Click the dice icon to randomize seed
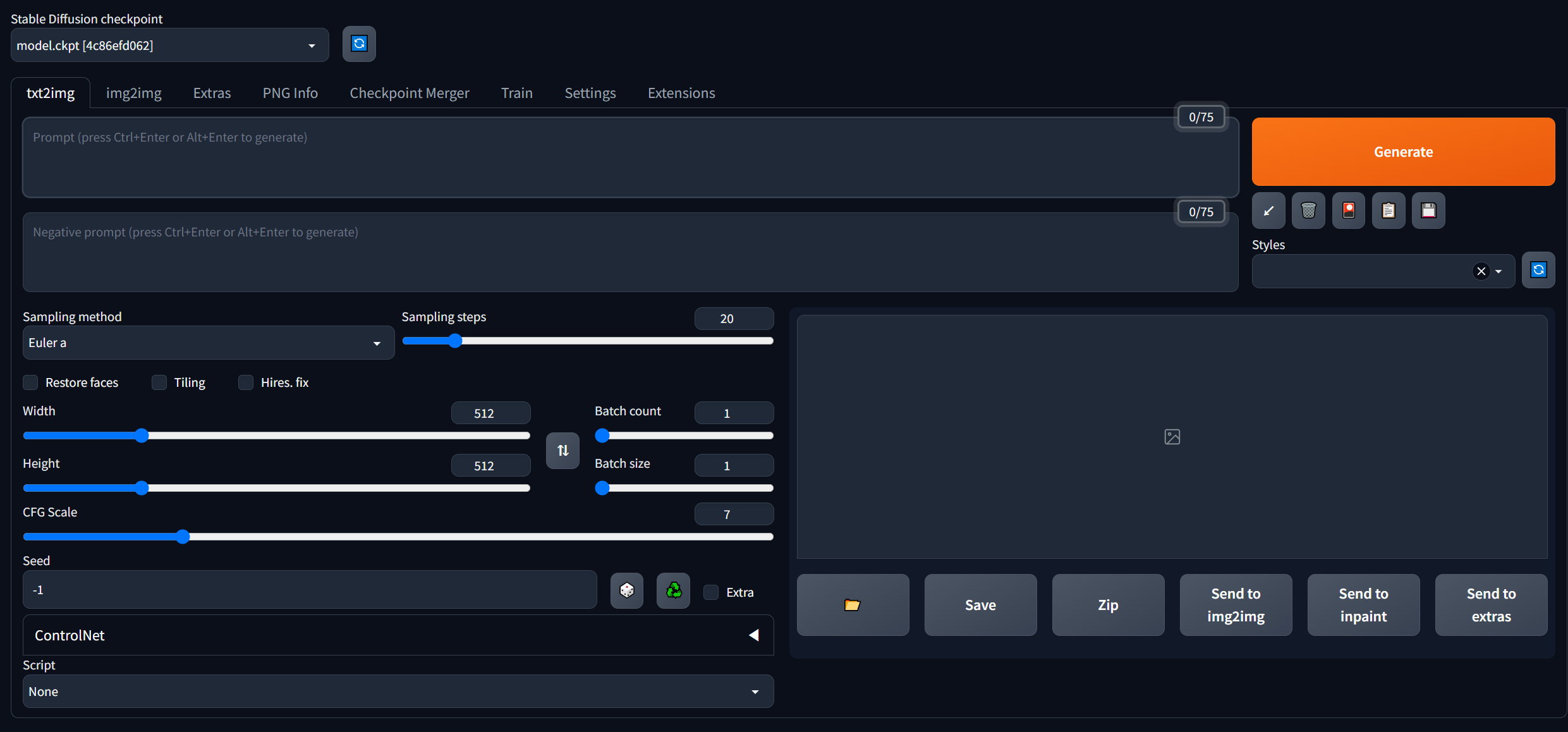The height and width of the screenshot is (732, 1568). [x=627, y=590]
